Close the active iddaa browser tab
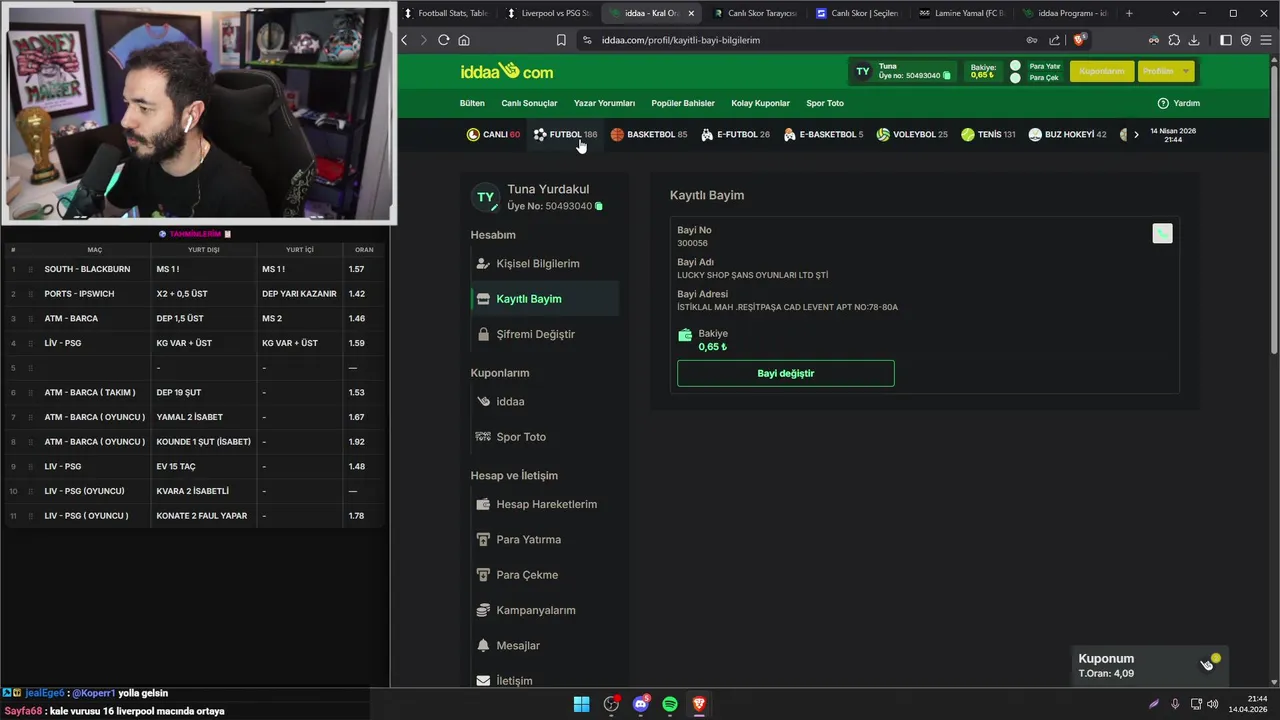Screen dimensions: 1280x720 point(690,13)
